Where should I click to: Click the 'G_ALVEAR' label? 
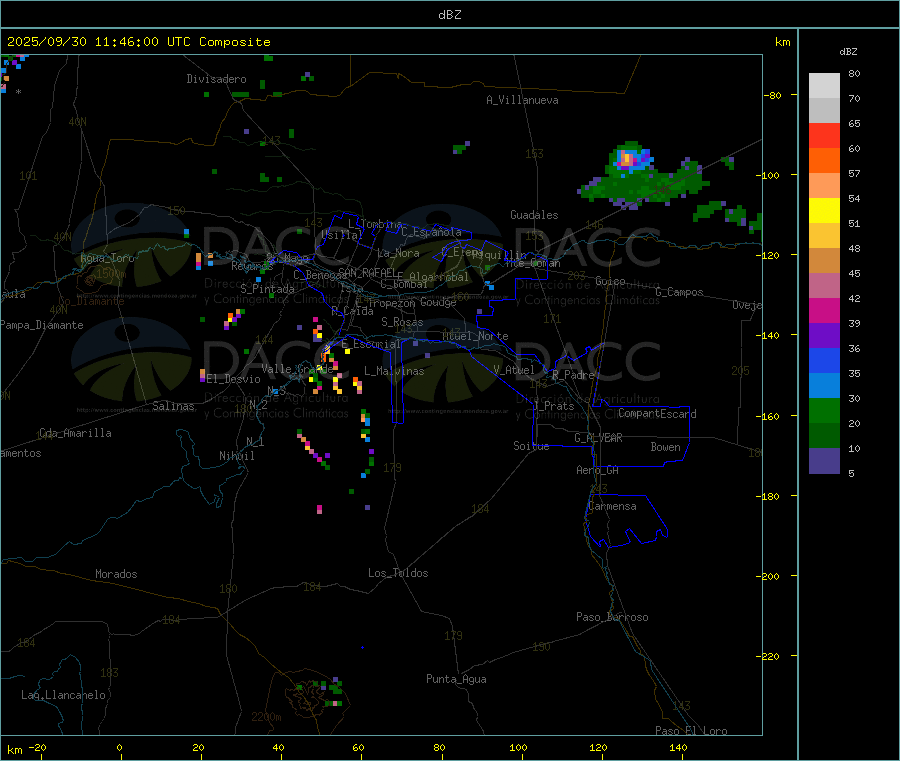tap(598, 438)
